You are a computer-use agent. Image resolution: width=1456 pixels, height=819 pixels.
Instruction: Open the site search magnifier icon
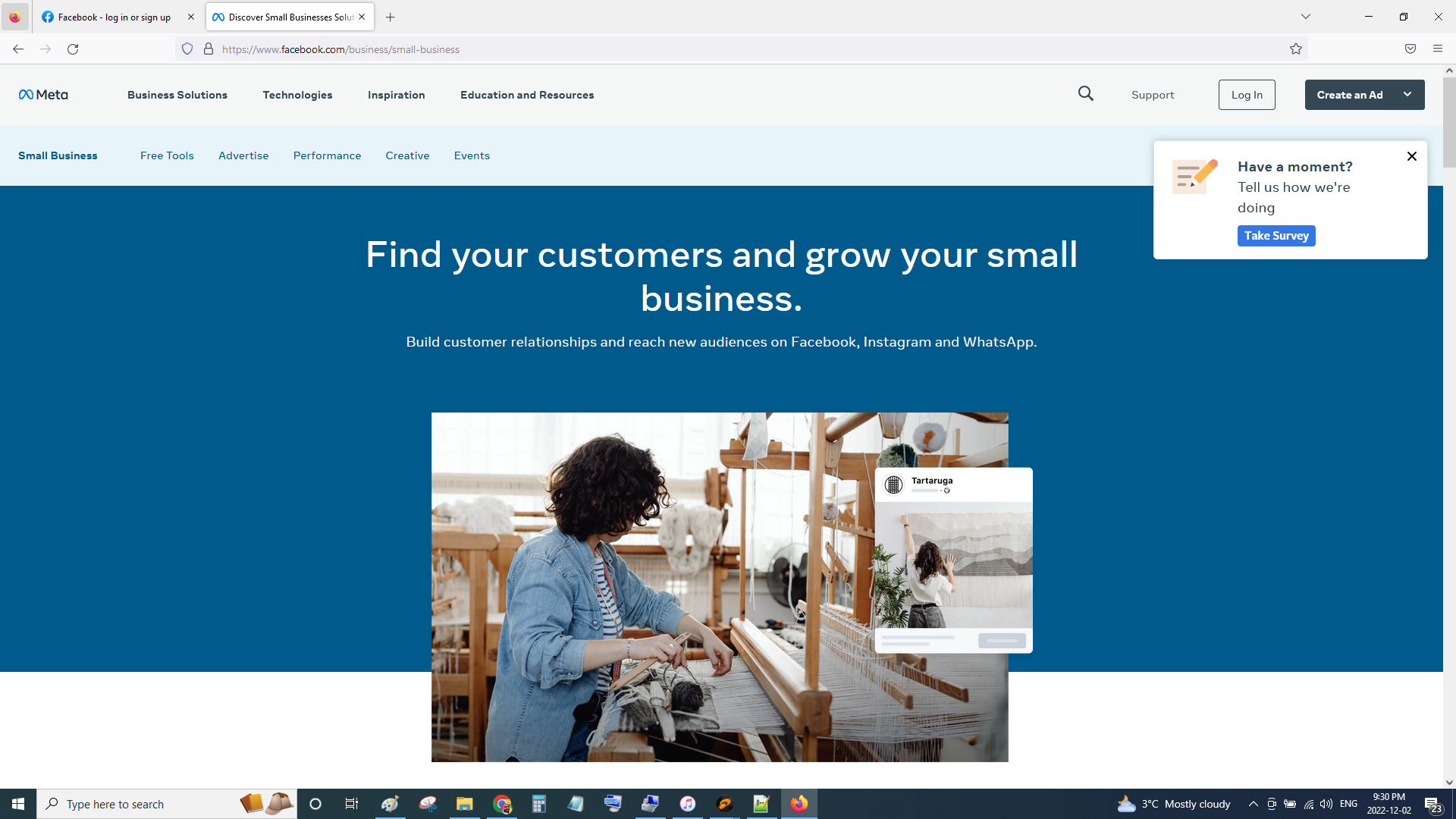click(x=1086, y=93)
